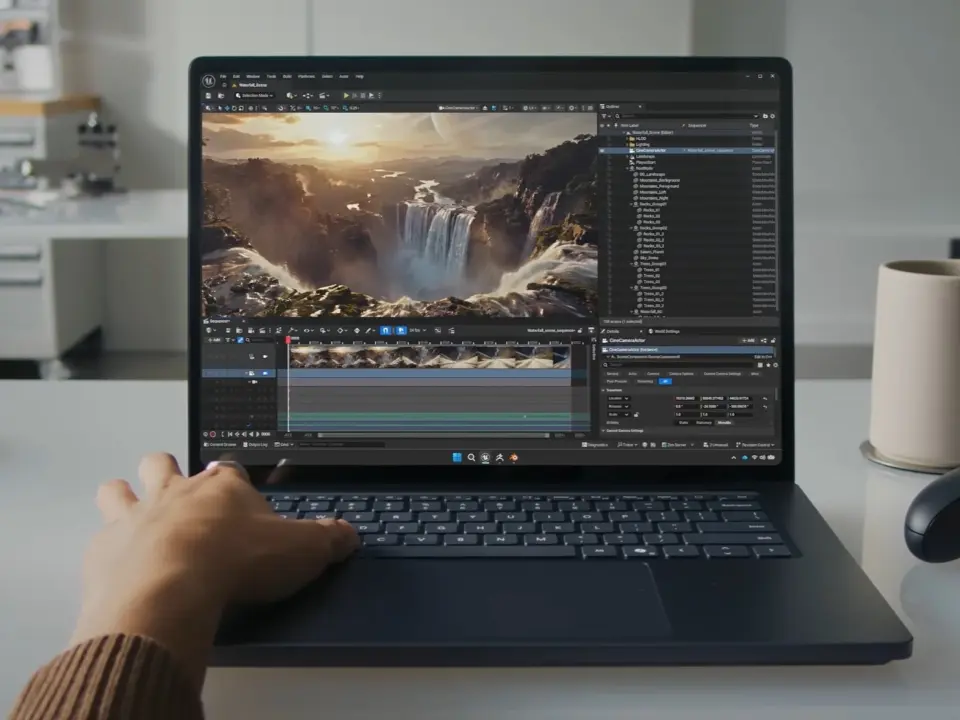Click the system tray chevron arrow
This screenshot has height=720, width=960.
coord(733,457)
